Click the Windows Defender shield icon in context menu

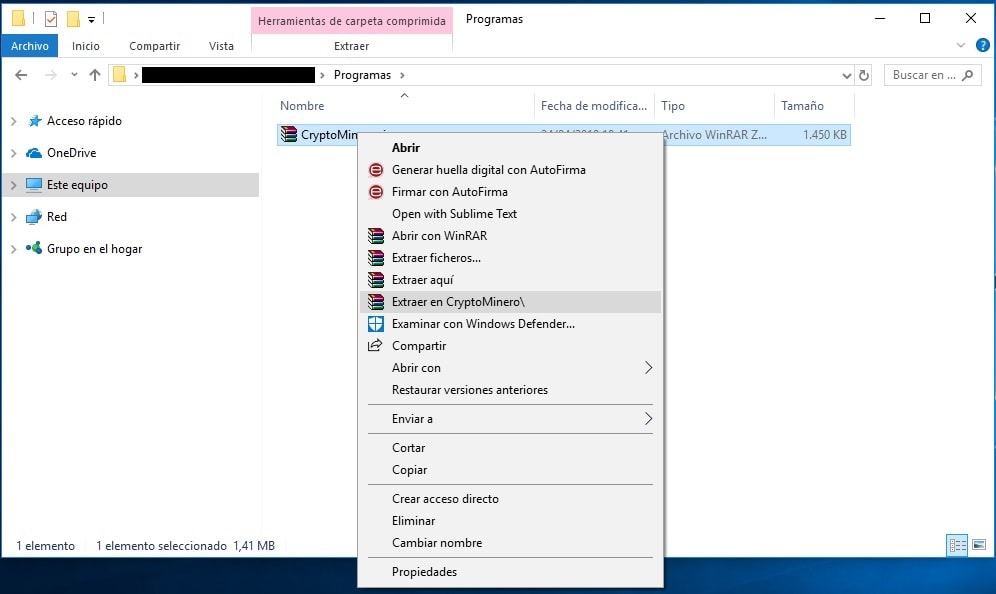(375, 323)
